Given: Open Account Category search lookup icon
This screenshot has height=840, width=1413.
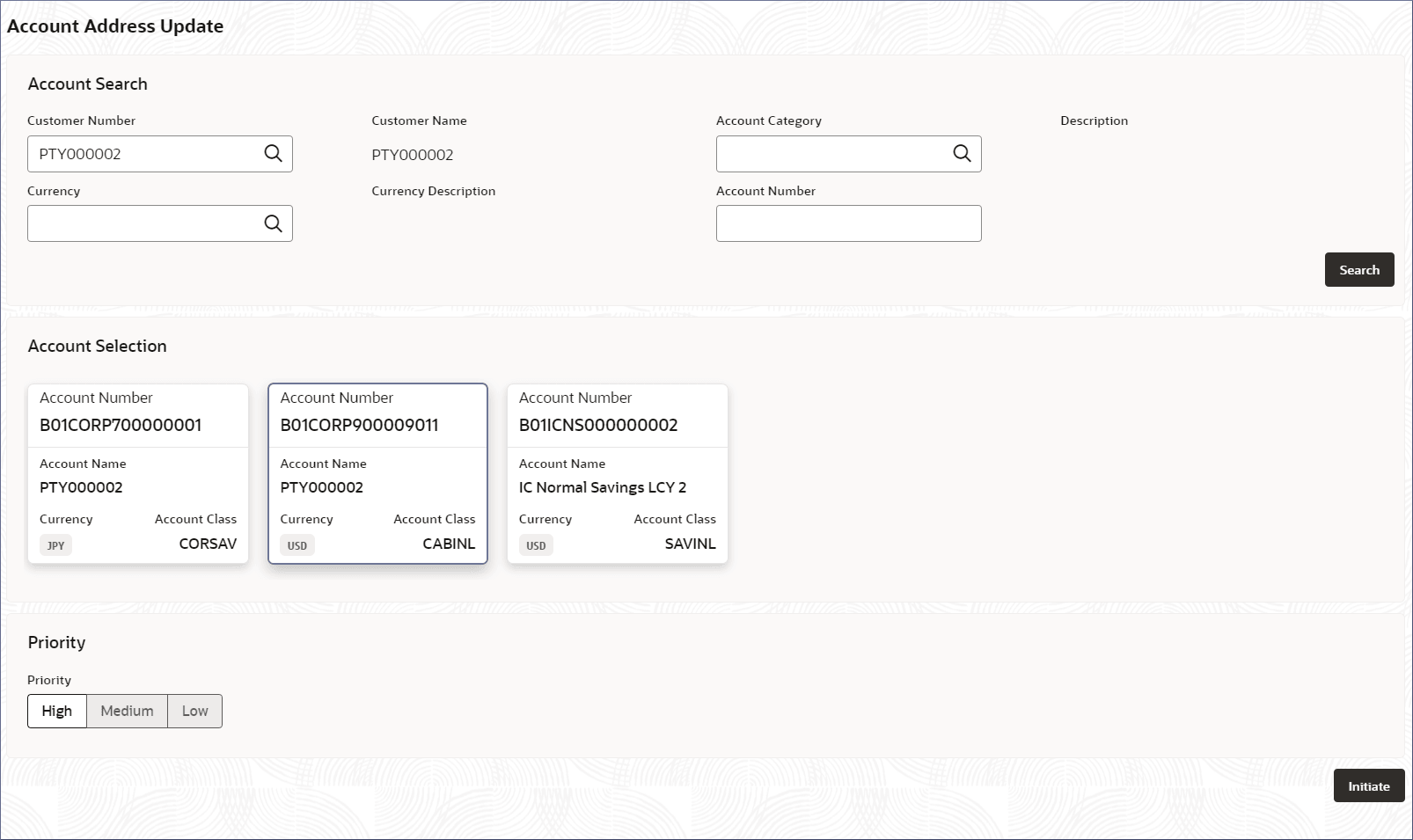Looking at the screenshot, I should point(962,153).
